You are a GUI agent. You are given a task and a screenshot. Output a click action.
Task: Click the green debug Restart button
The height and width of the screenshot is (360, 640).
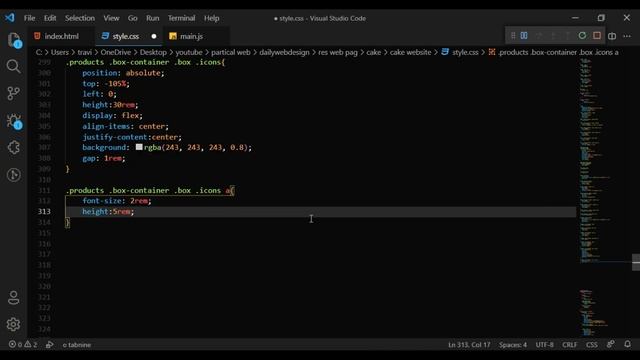(x=582, y=36)
